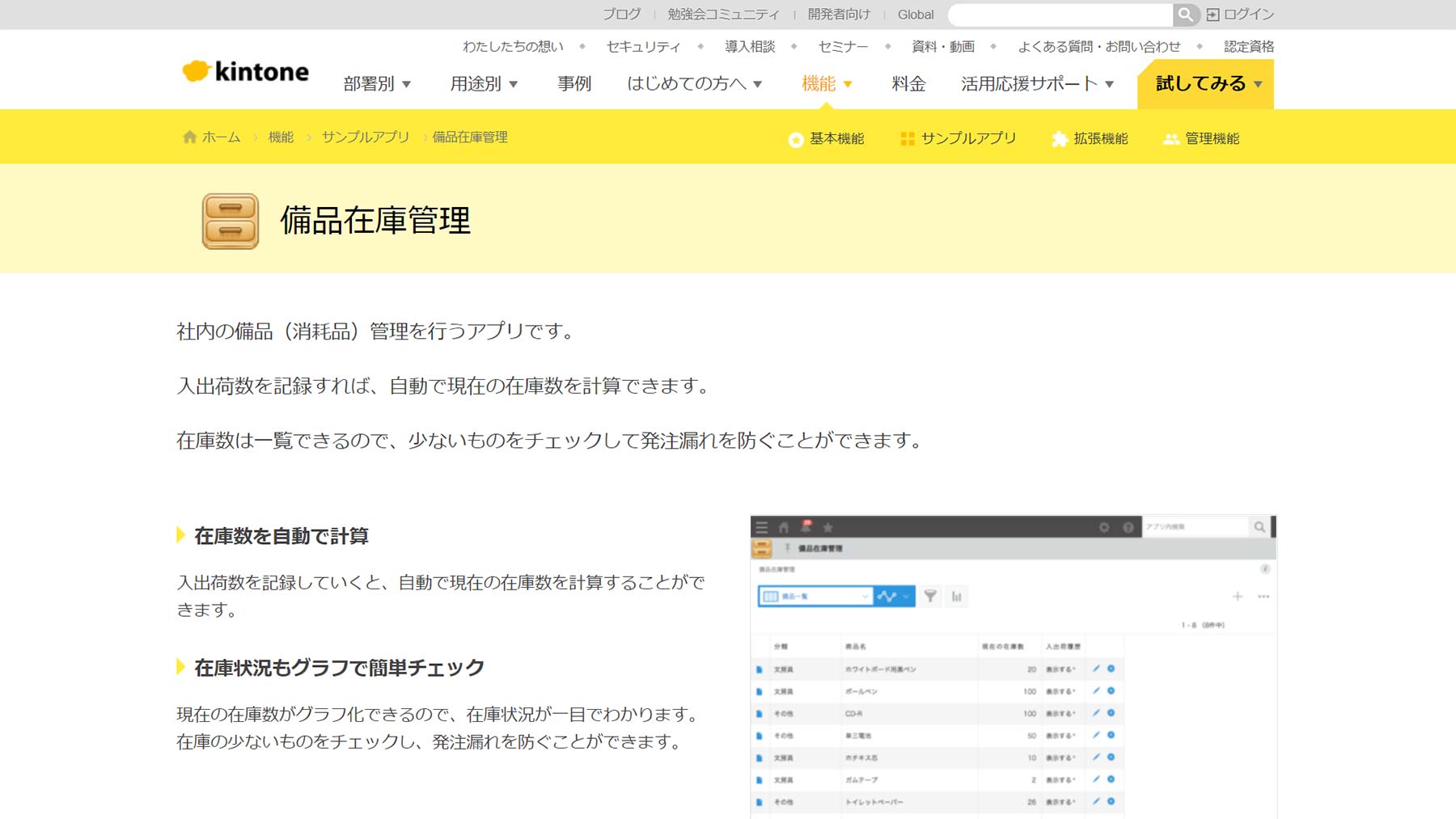Click the ログイン link
Screen dimensions: 1456x819
coord(1249,15)
